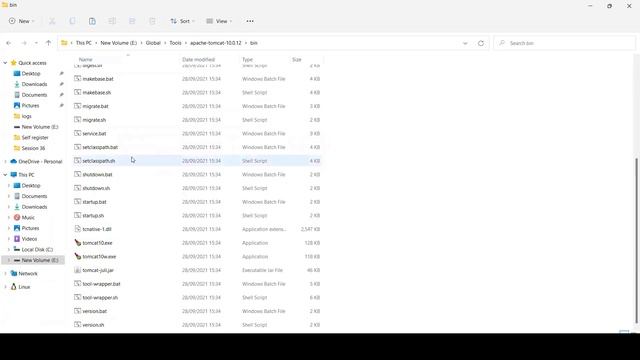Sort by Date modified column header

pyautogui.click(x=198, y=60)
